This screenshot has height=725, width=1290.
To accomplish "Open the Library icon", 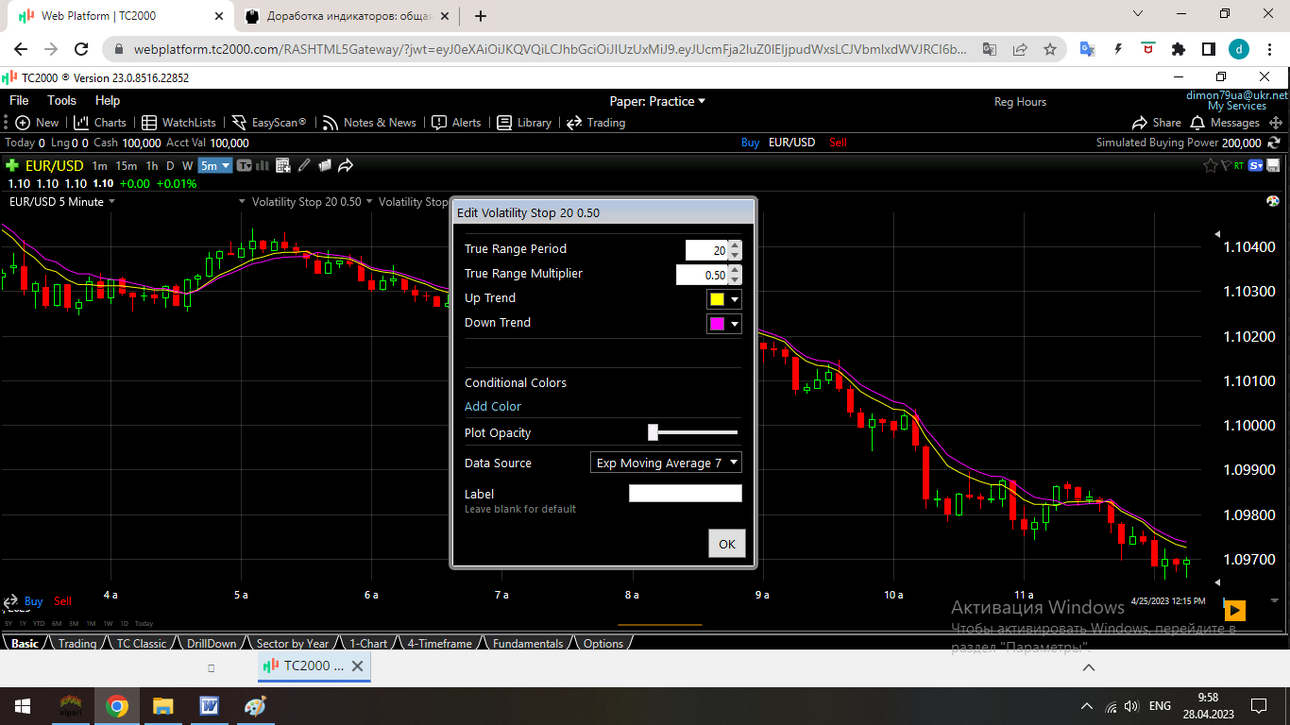I will point(505,122).
